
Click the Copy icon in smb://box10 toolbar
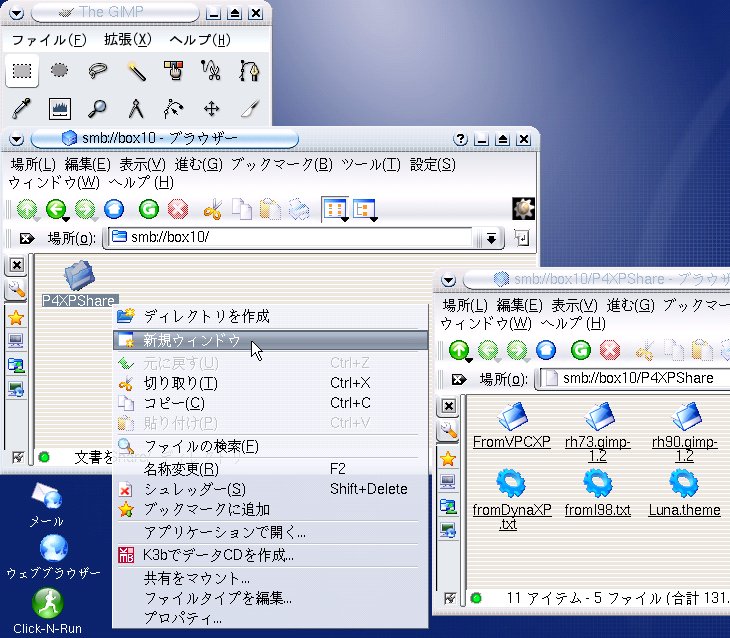[x=242, y=209]
